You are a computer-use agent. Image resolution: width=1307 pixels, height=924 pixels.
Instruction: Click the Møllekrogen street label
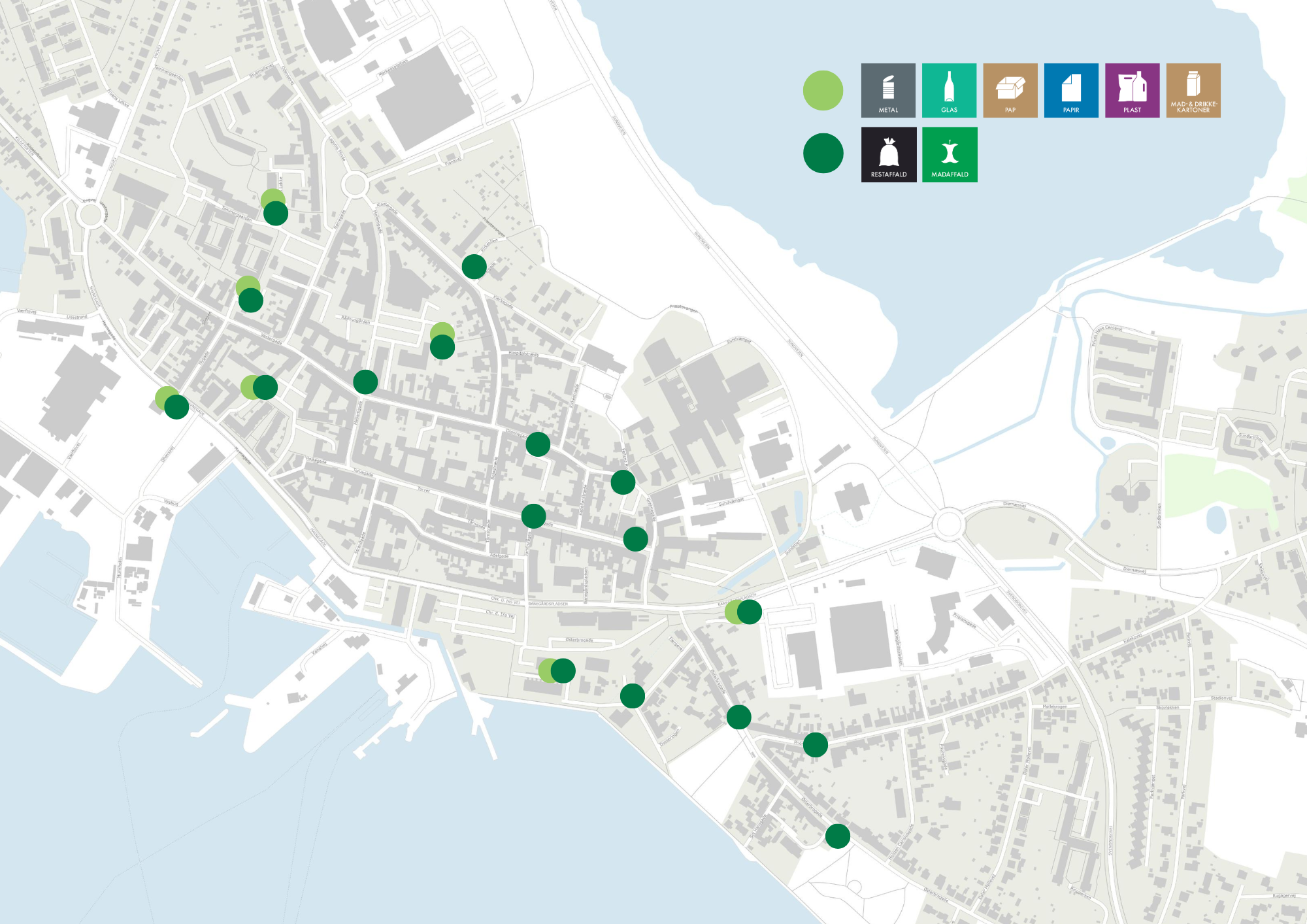point(1055,706)
